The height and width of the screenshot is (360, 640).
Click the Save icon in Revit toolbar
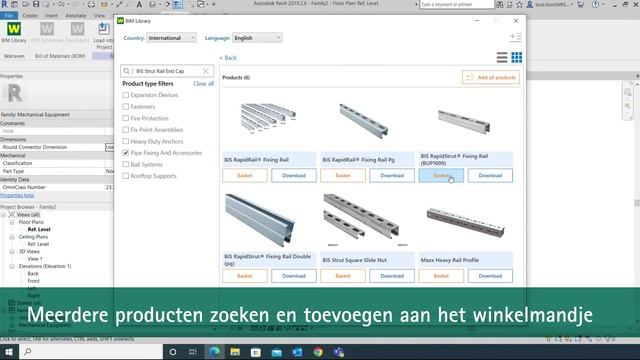[36, 4]
